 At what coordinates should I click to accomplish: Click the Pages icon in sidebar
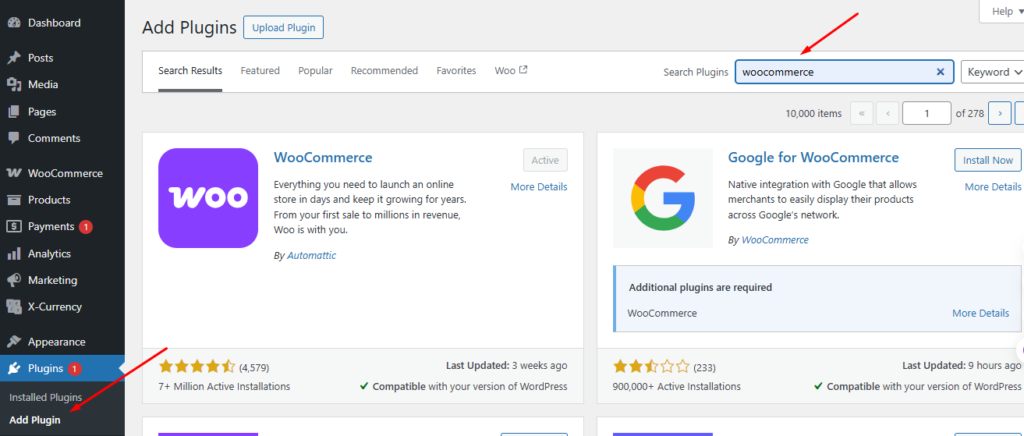13,112
